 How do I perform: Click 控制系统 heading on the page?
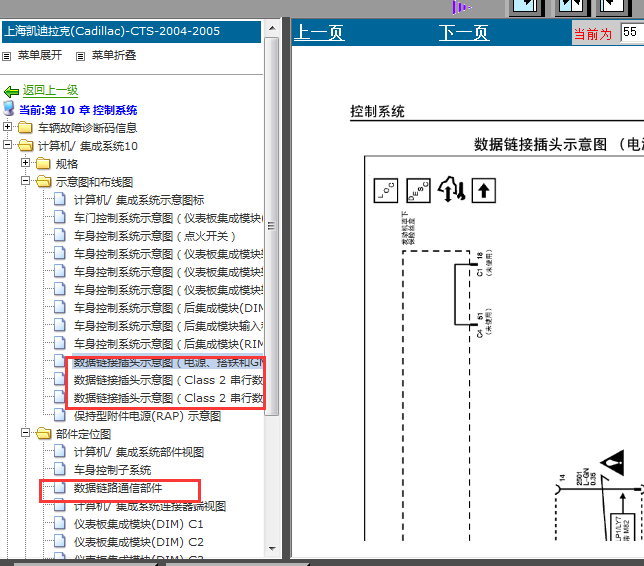(377, 111)
